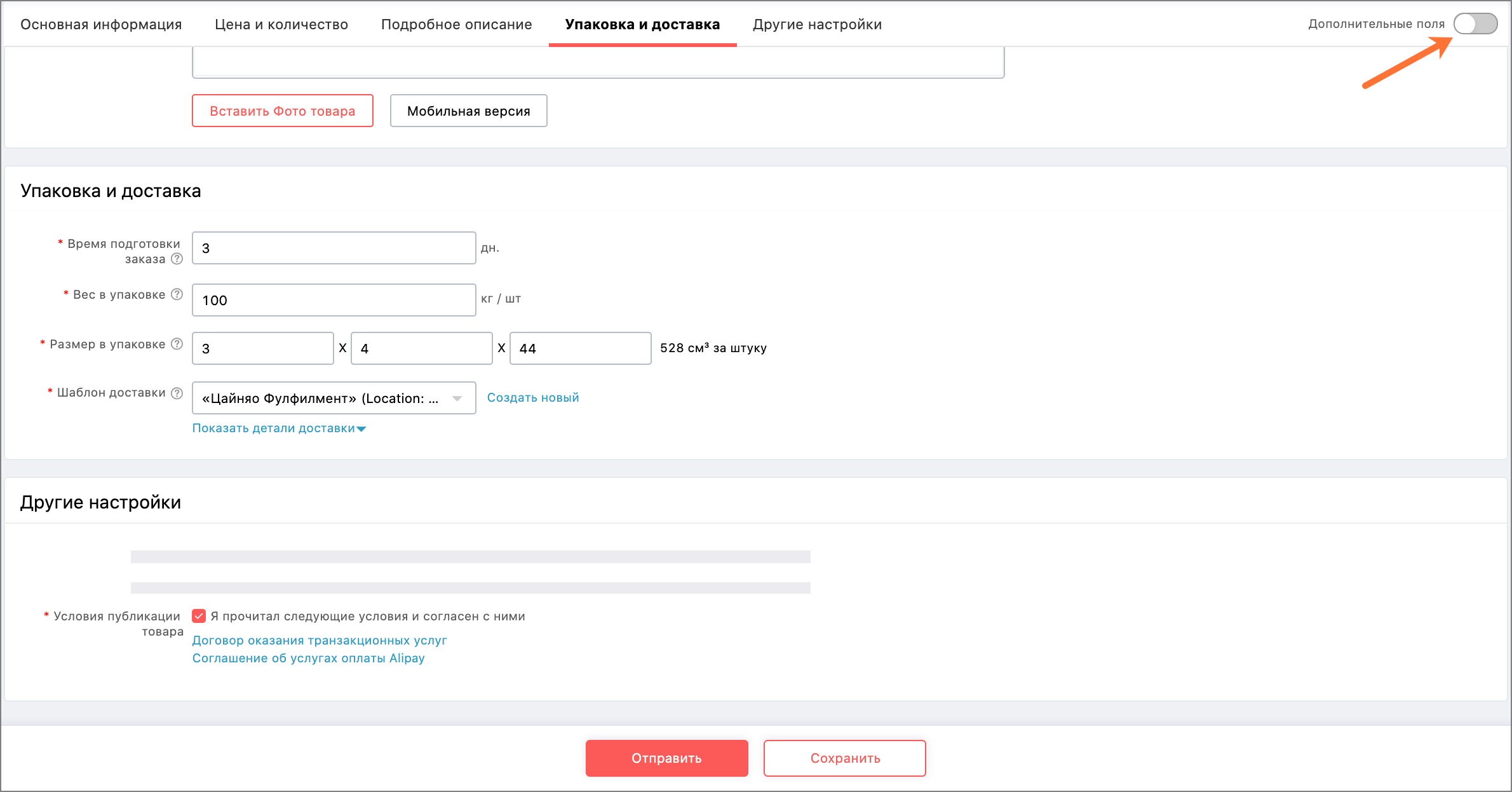The image size is (1512, 792).
Task: Open the Создать новый link
Action: coord(533,397)
